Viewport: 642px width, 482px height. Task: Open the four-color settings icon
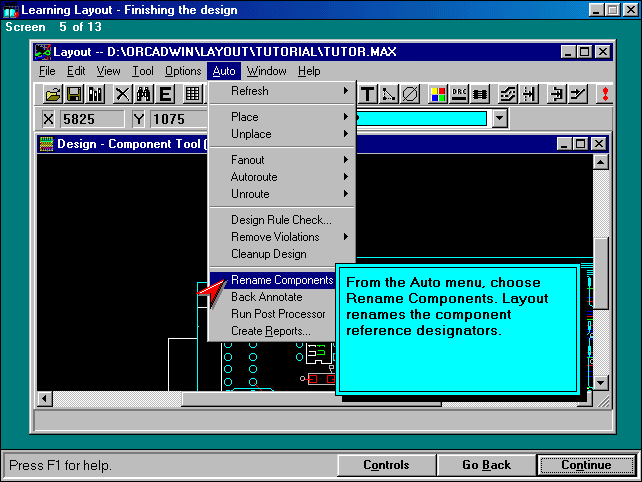[437, 94]
